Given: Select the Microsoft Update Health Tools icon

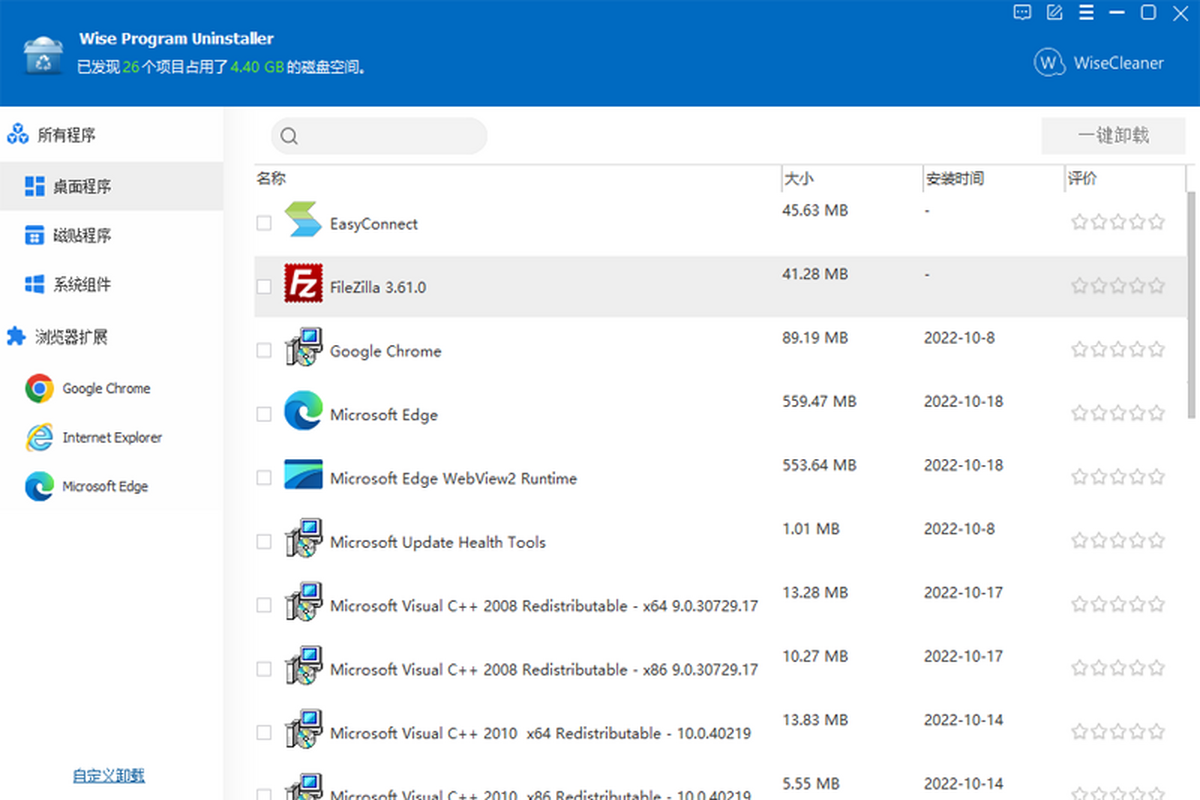Looking at the screenshot, I should coord(303,538).
